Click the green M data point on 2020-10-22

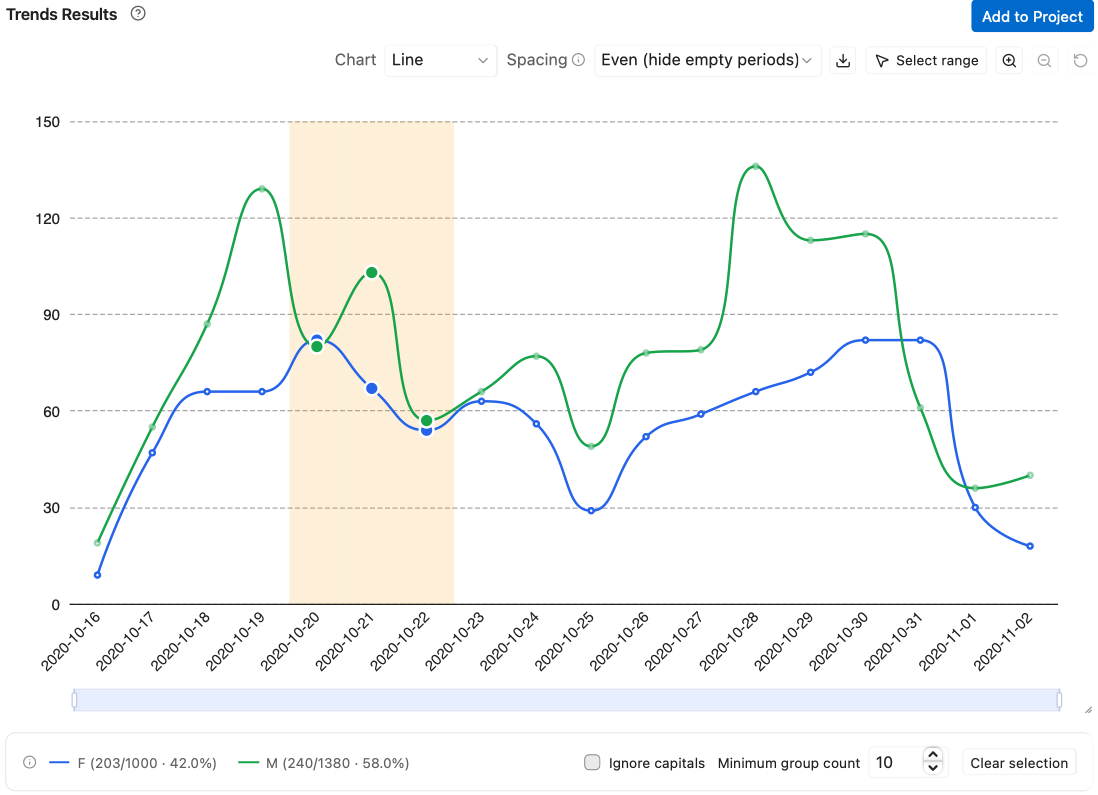point(426,420)
